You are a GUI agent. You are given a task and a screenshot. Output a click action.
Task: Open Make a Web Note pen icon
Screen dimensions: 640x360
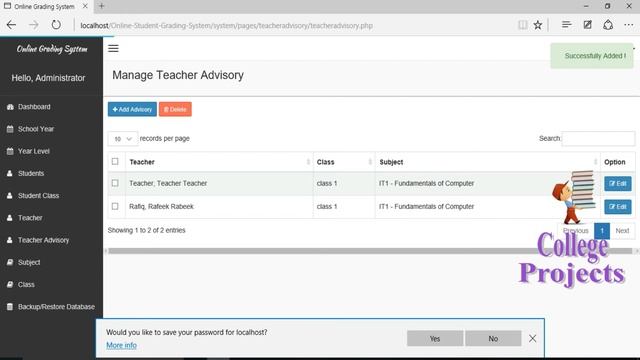pyautogui.click(x=587, y=25)
